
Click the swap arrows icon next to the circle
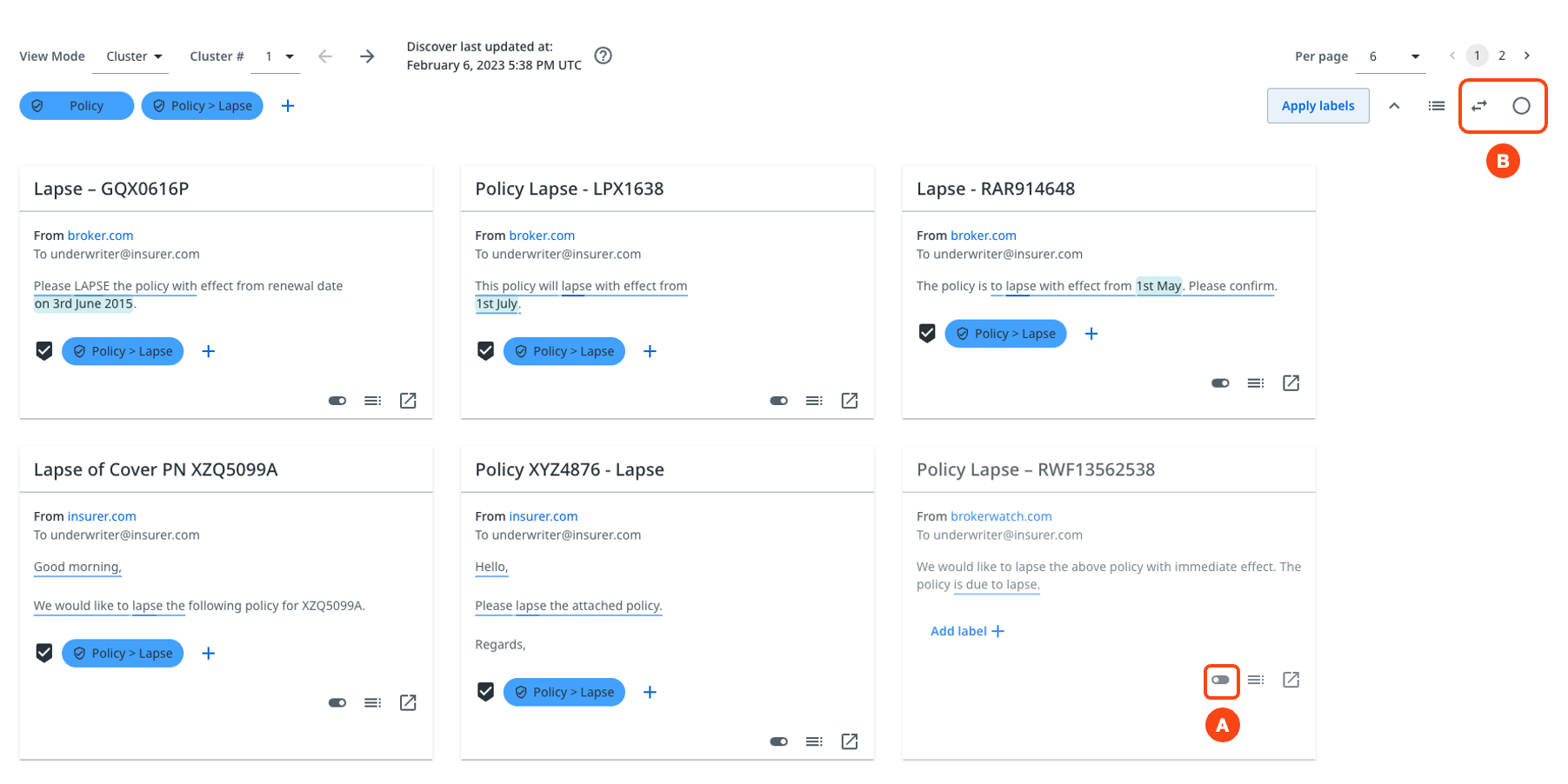pyautogui.click(x=1479, y=106)
